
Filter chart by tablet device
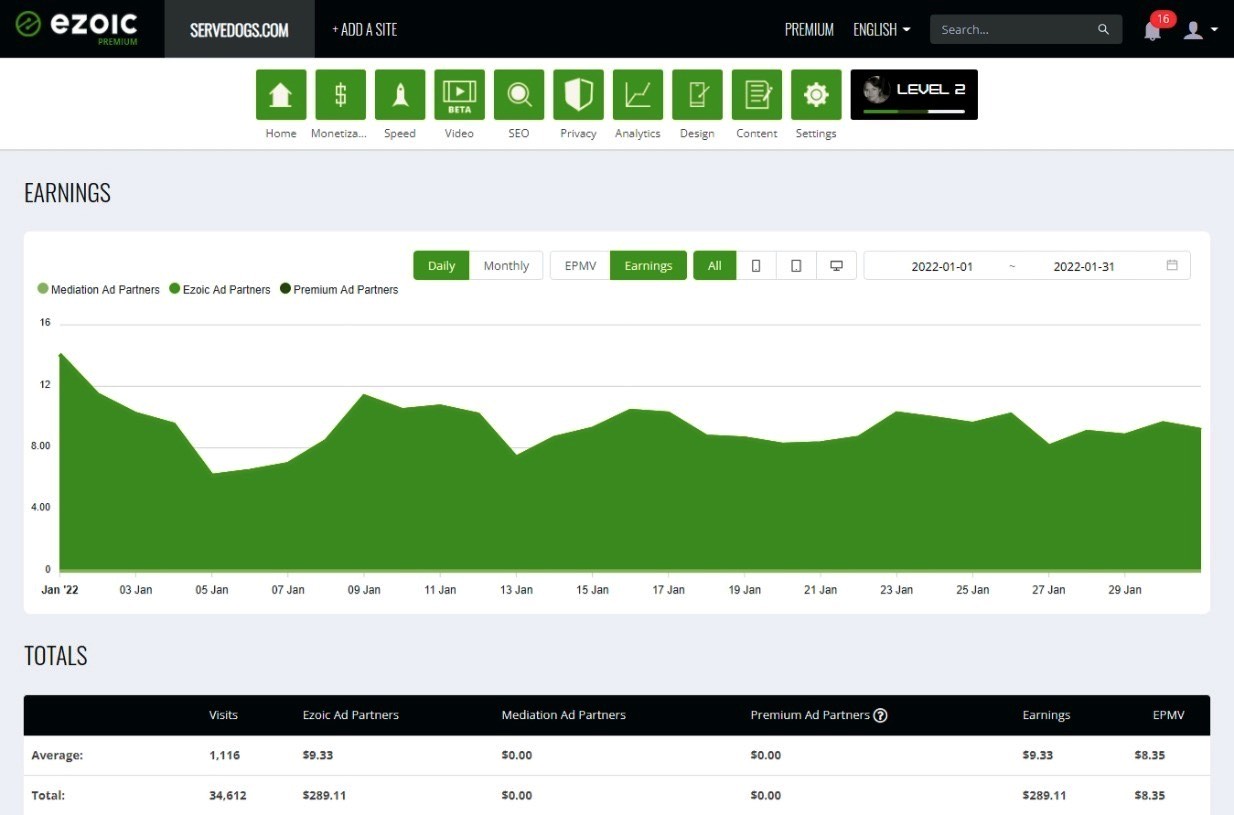click(796, 266)
